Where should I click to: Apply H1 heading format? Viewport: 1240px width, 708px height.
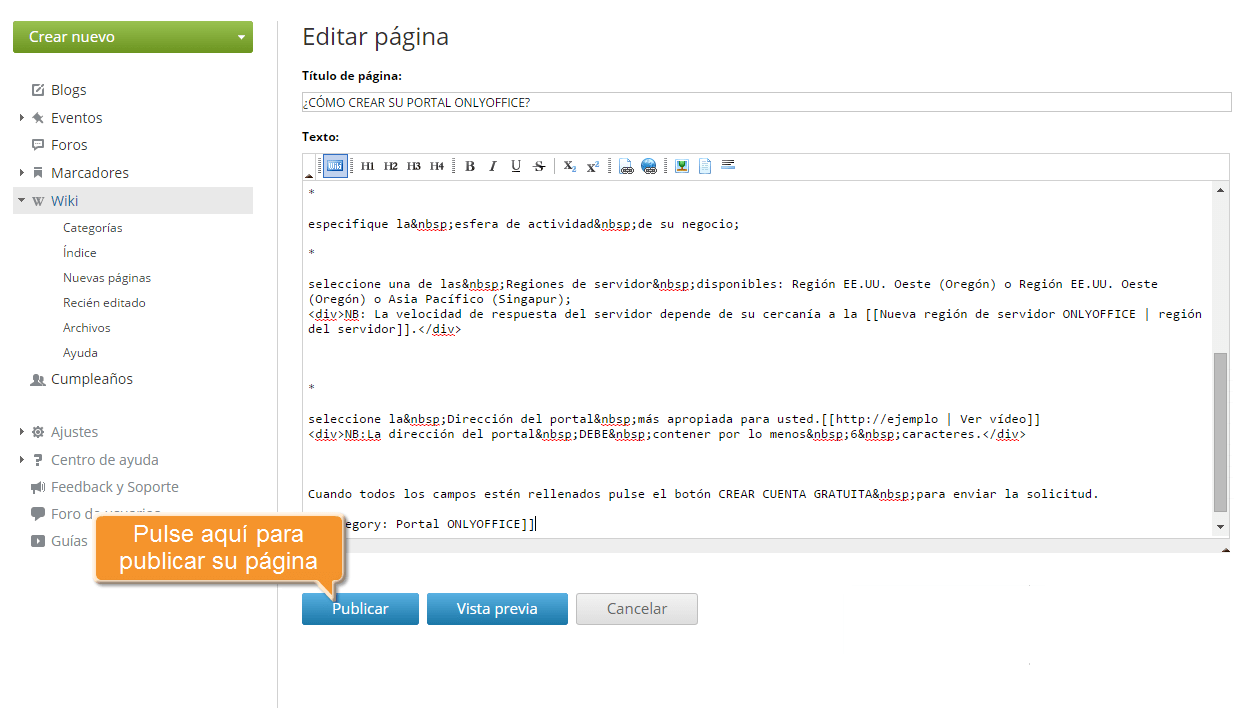click(367, 166)
